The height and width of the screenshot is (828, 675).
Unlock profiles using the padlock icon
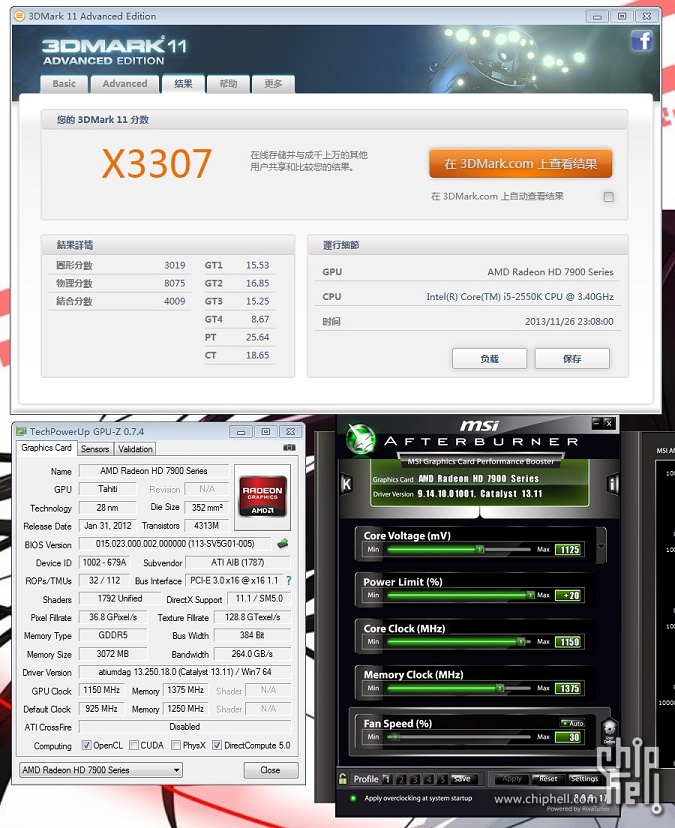(x=343, y=778)
